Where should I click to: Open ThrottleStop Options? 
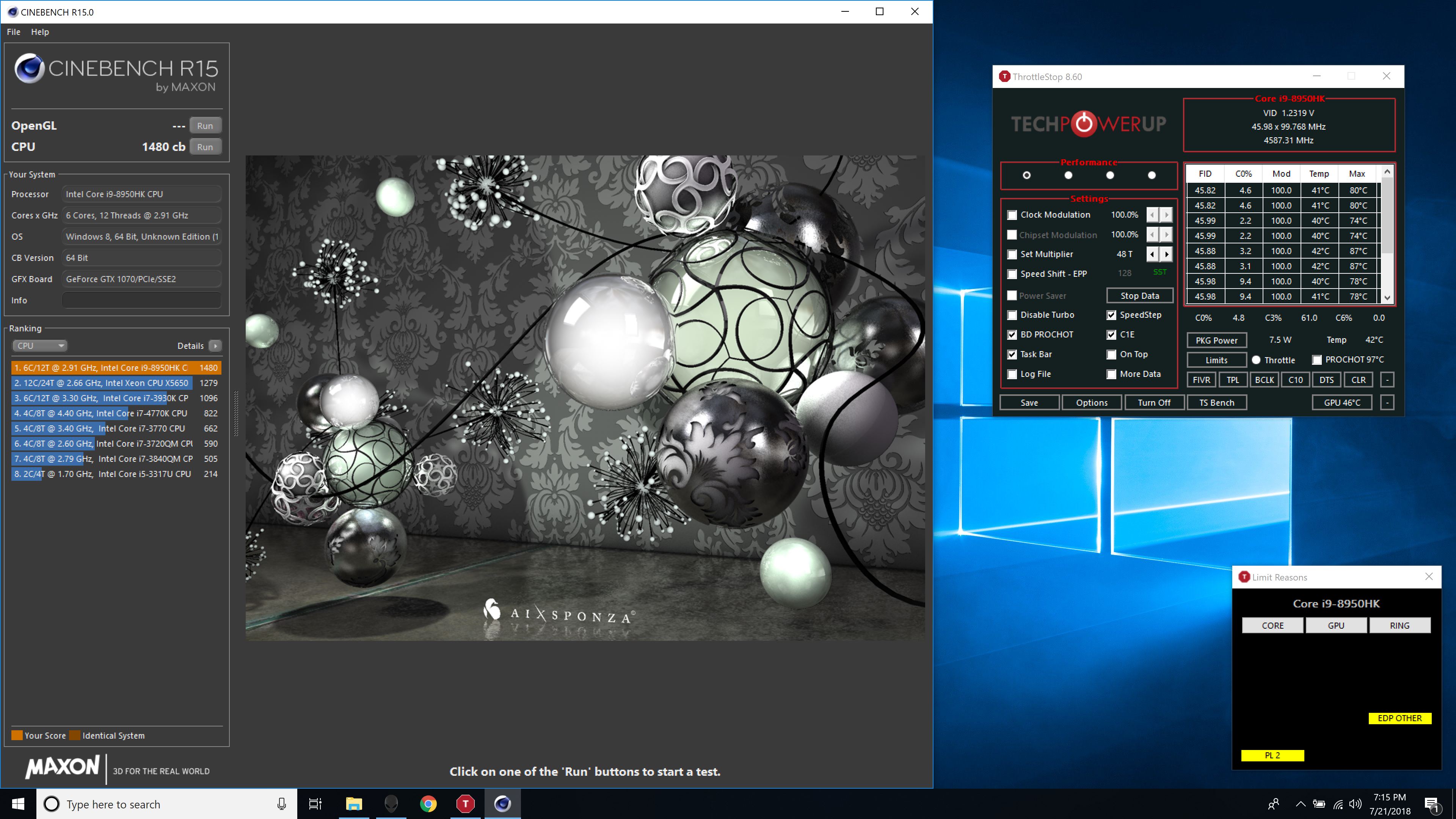1092,402
